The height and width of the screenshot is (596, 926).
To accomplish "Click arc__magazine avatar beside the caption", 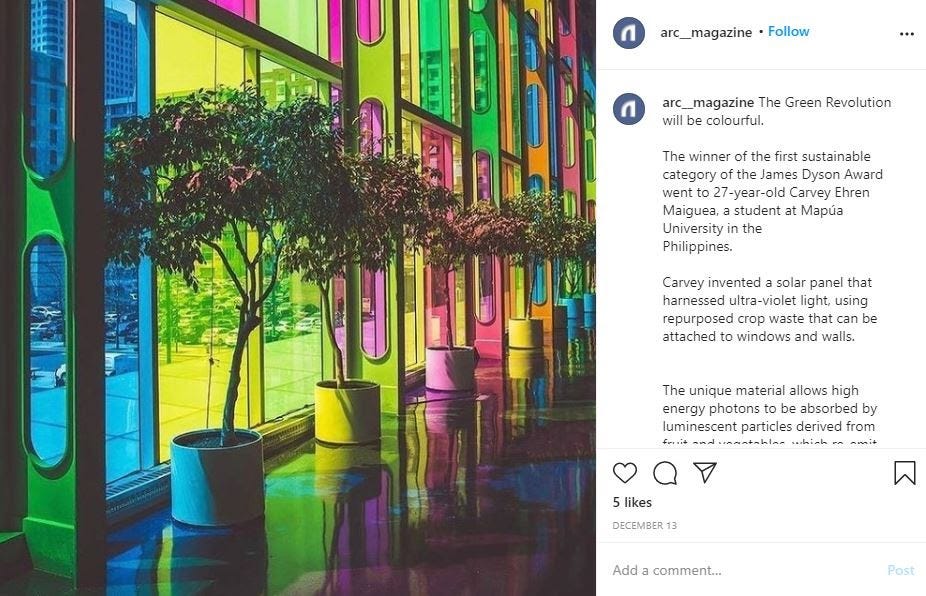I will 628,109.
